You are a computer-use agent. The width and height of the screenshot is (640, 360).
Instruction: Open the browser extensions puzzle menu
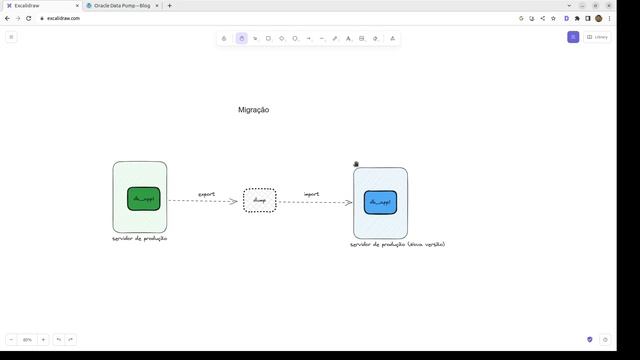tap(577, 18)
